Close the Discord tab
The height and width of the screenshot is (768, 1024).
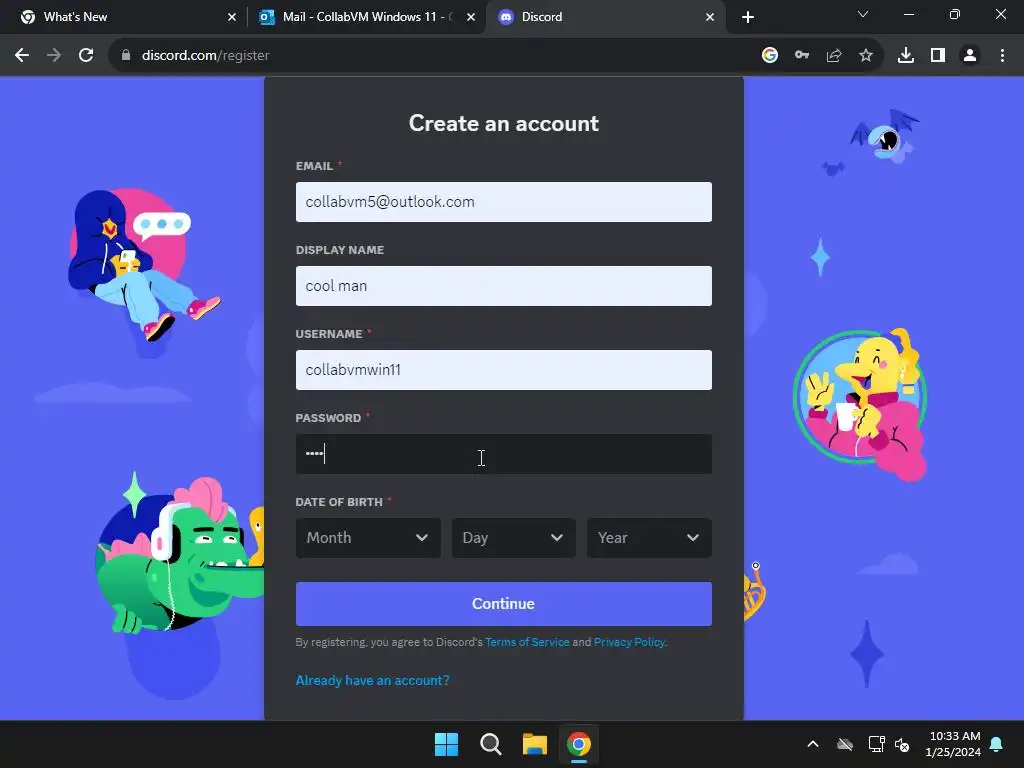click(710, 17)
